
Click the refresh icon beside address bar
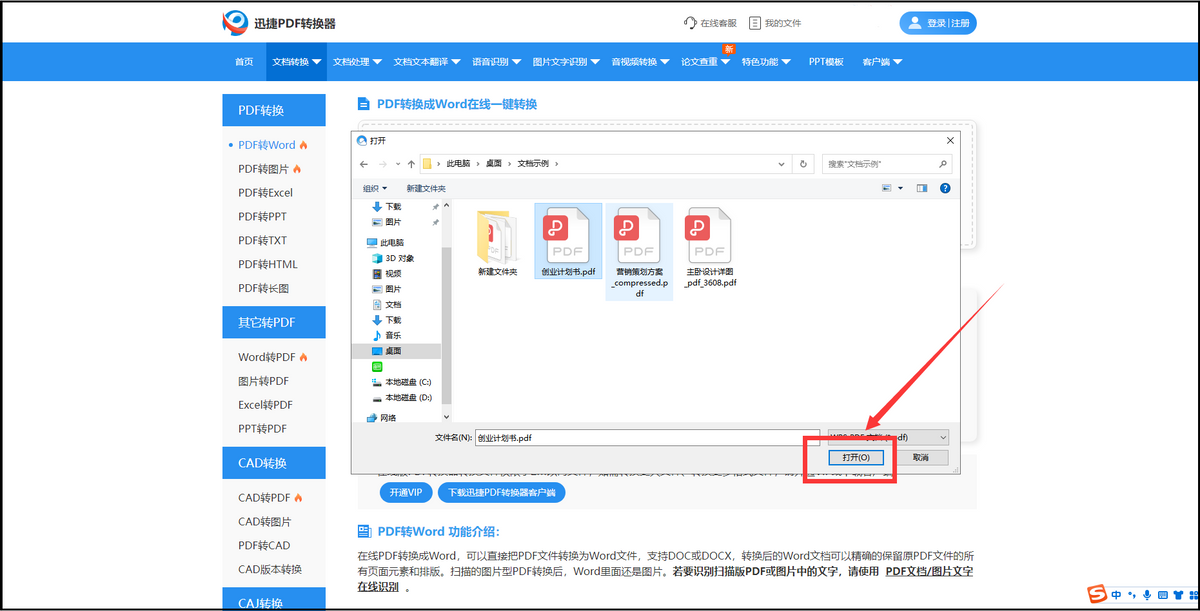click(x=803, y=163)
